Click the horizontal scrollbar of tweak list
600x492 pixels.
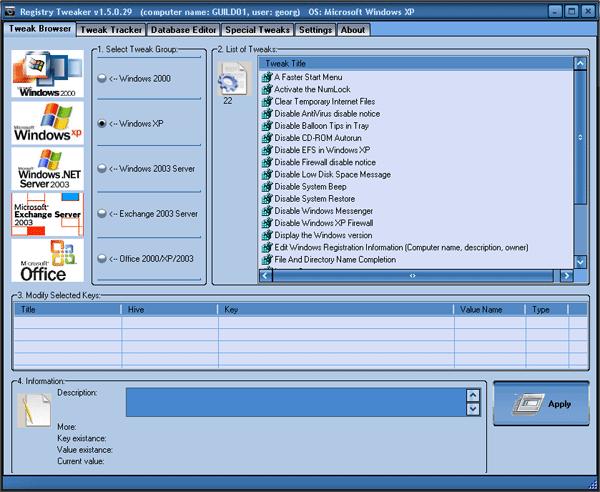click(415, 274)
